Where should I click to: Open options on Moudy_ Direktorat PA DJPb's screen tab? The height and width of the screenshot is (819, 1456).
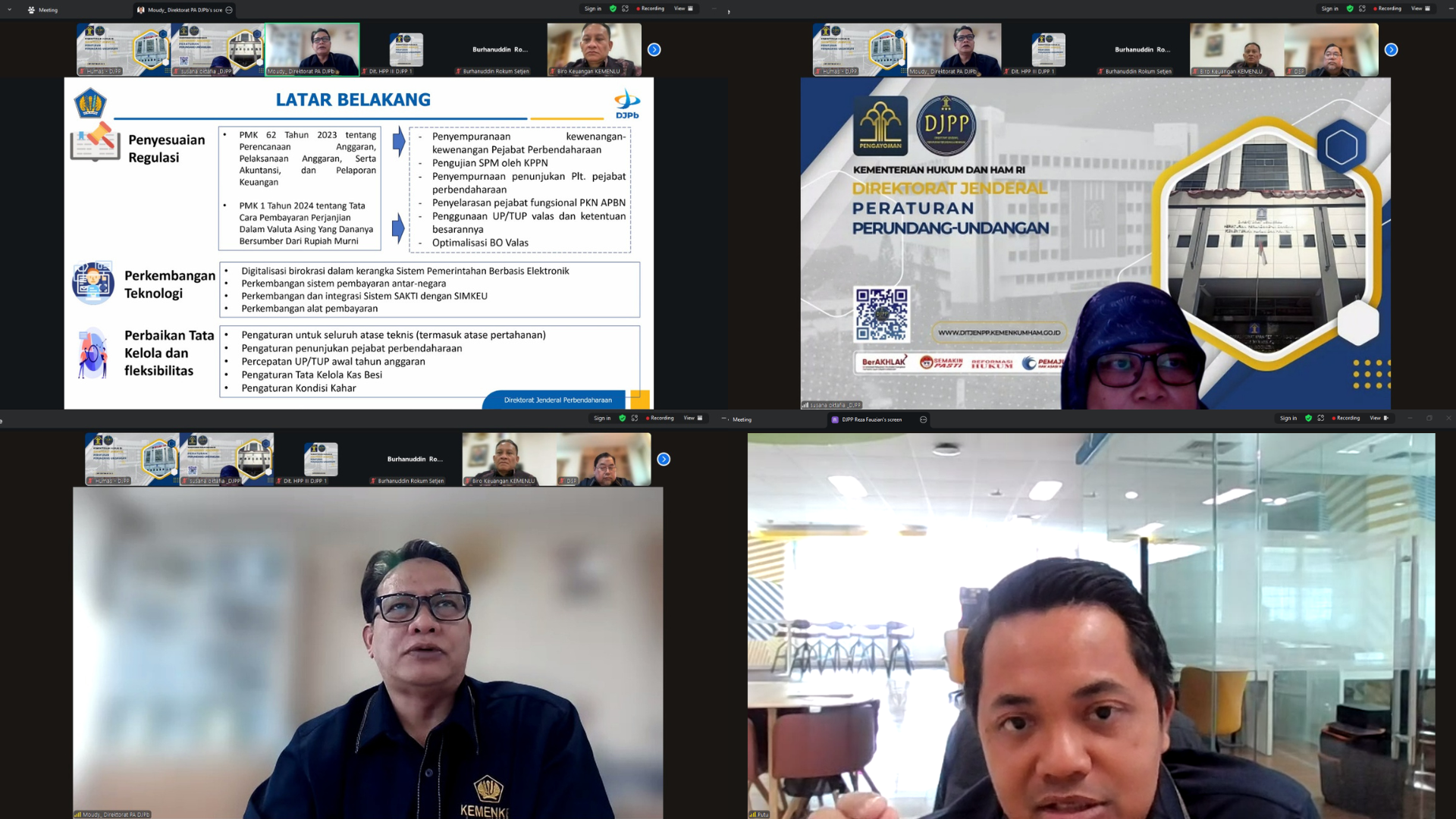[229, 10]
